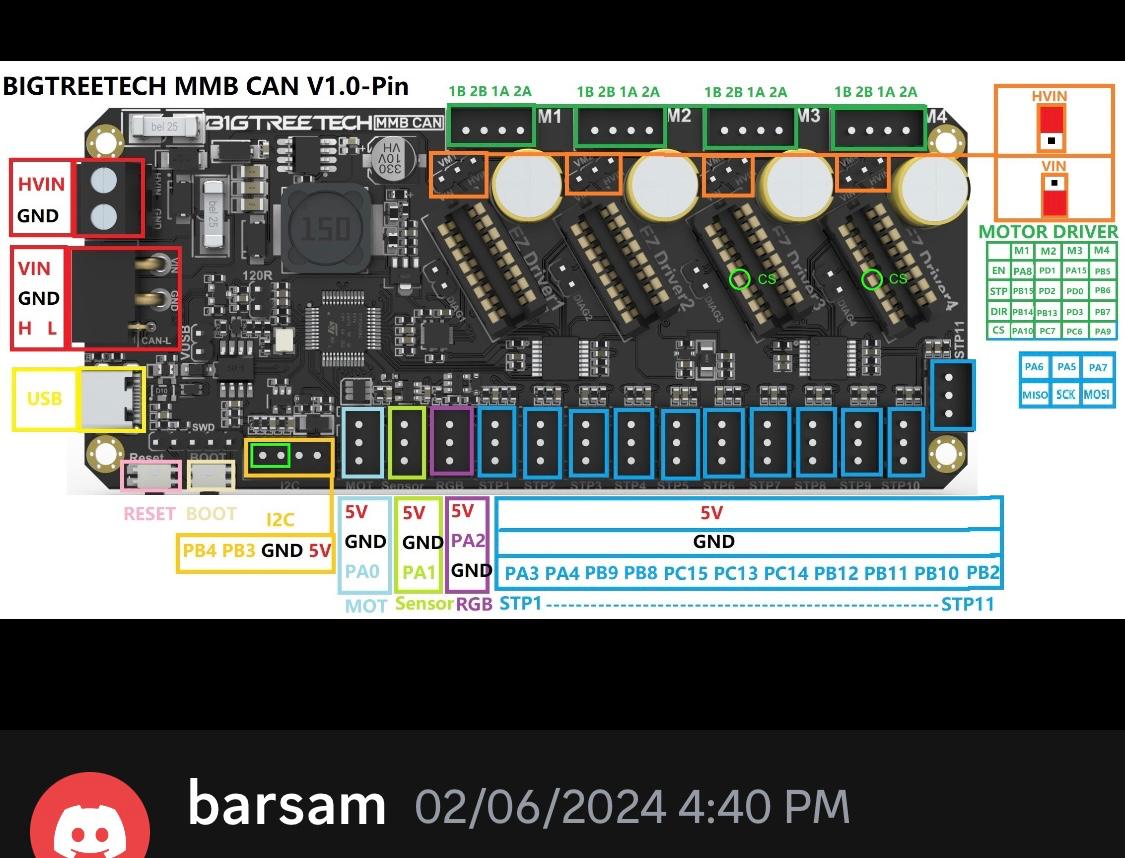Click the M1 motor connector
Image resolution: width=1125 pixels, height=858 pixels.
(x=490, y=129)
